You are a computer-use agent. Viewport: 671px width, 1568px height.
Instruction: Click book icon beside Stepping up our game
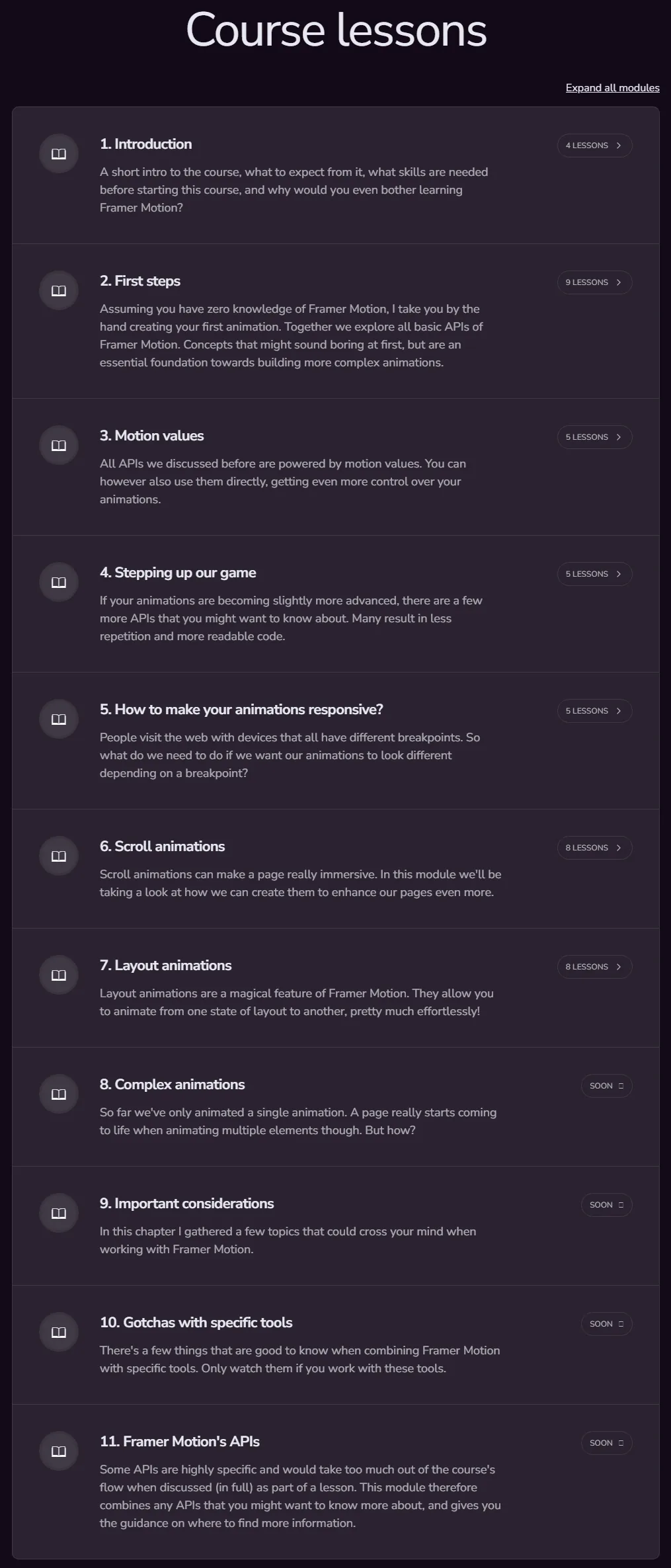[59, 583]
